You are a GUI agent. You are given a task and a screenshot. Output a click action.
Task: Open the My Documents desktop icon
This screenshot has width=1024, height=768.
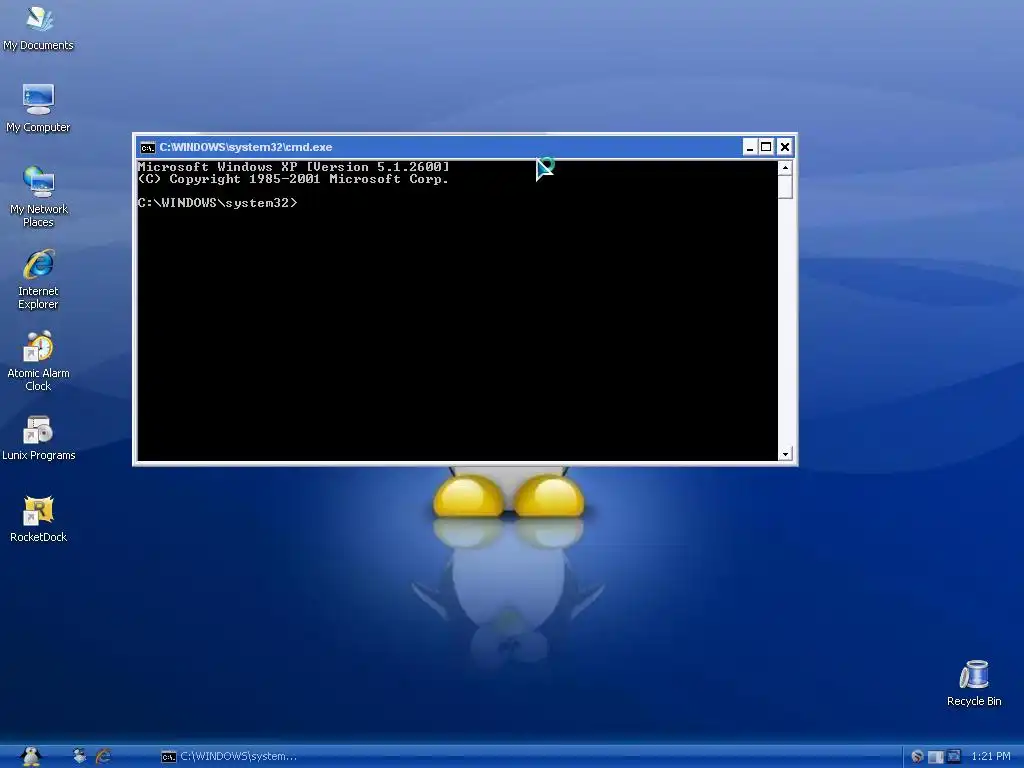[39, 28]
